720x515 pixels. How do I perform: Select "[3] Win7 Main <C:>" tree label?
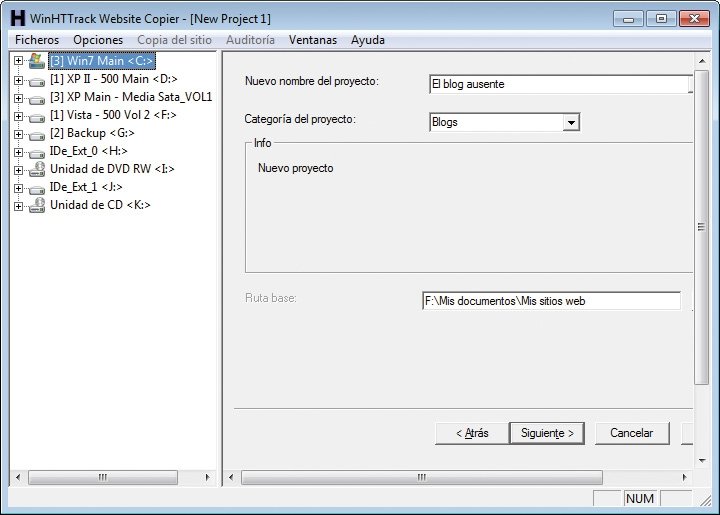pos(101,61)
